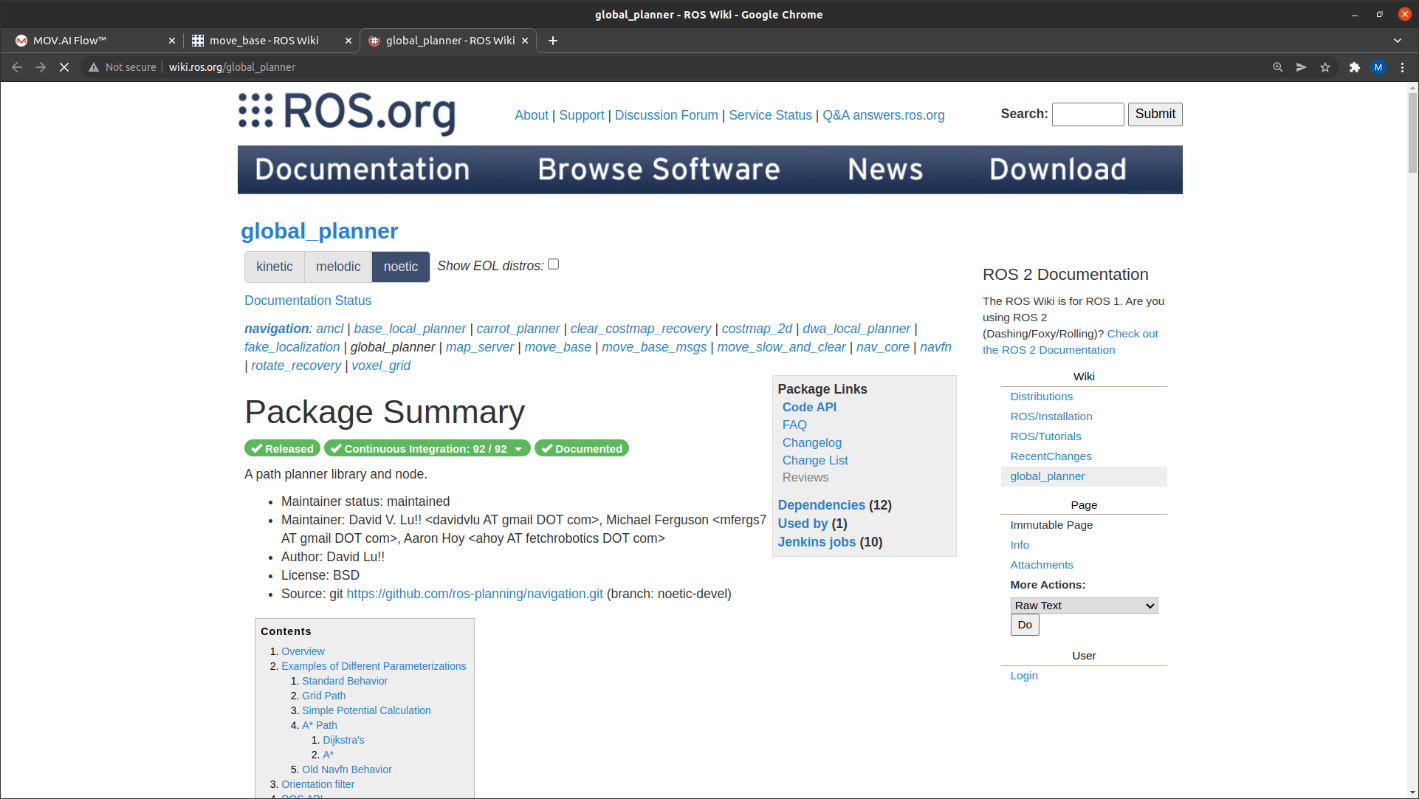Viewport: 1419px width, 799px height.
Task: Click the browser forward arrow icon
Action: (x=41, y=67)
